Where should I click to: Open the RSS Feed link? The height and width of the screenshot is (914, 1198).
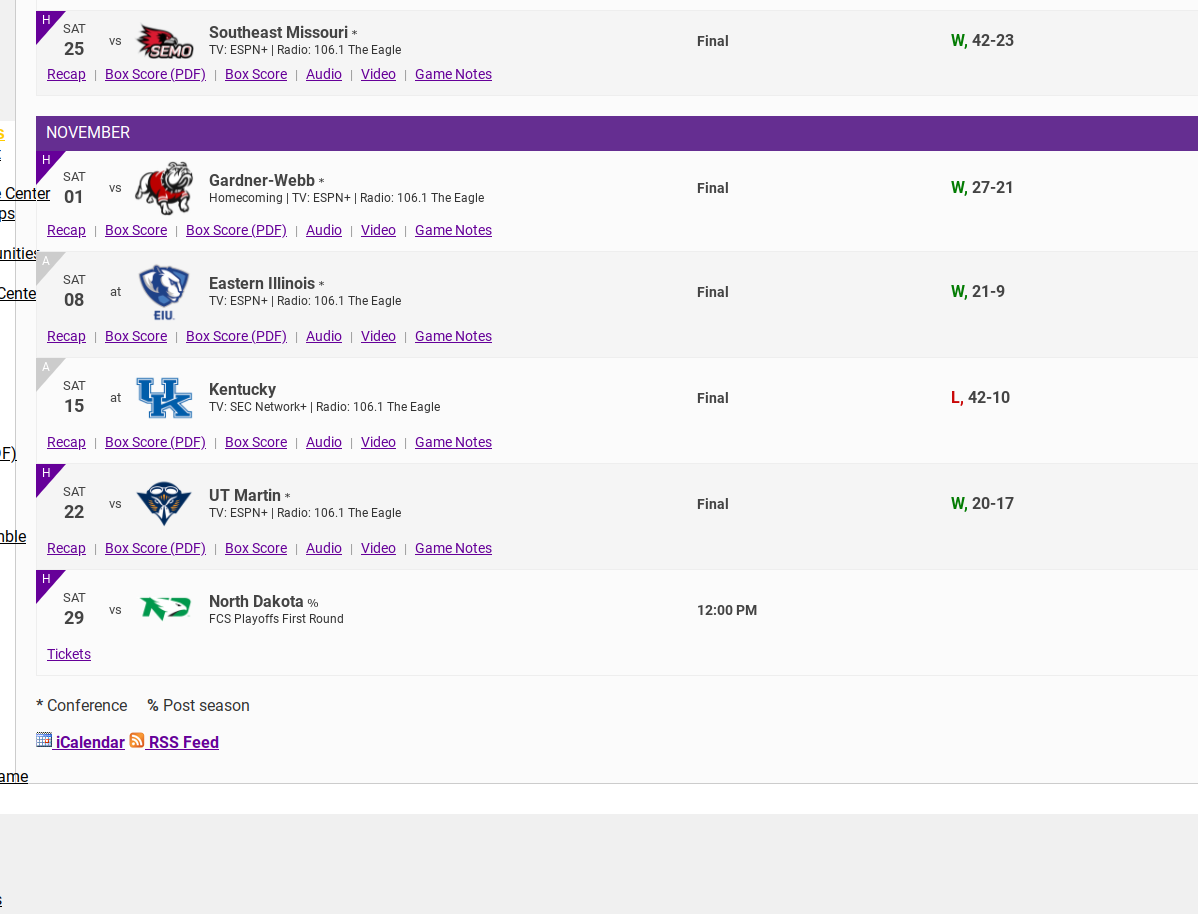point(184,742)
